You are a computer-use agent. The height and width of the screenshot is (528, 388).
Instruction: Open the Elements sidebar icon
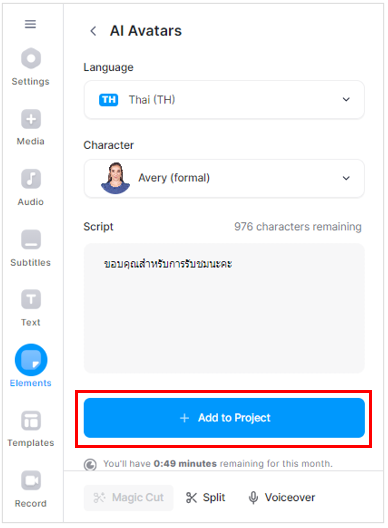click(x=31, y=360)
